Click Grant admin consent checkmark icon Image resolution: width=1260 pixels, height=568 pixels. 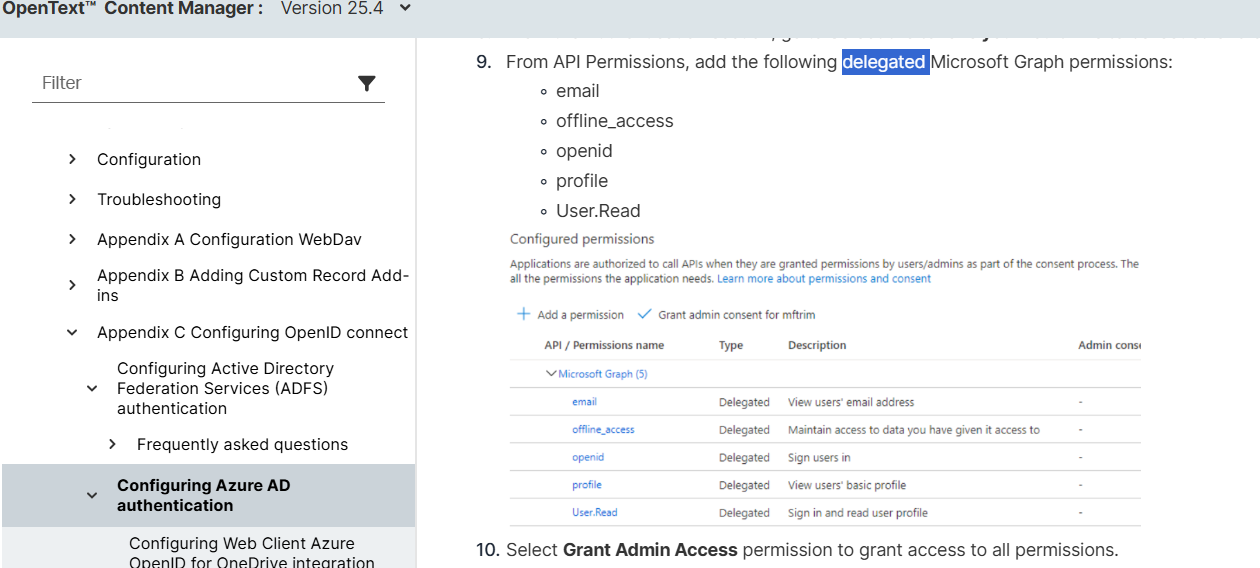tap(645, 314)
